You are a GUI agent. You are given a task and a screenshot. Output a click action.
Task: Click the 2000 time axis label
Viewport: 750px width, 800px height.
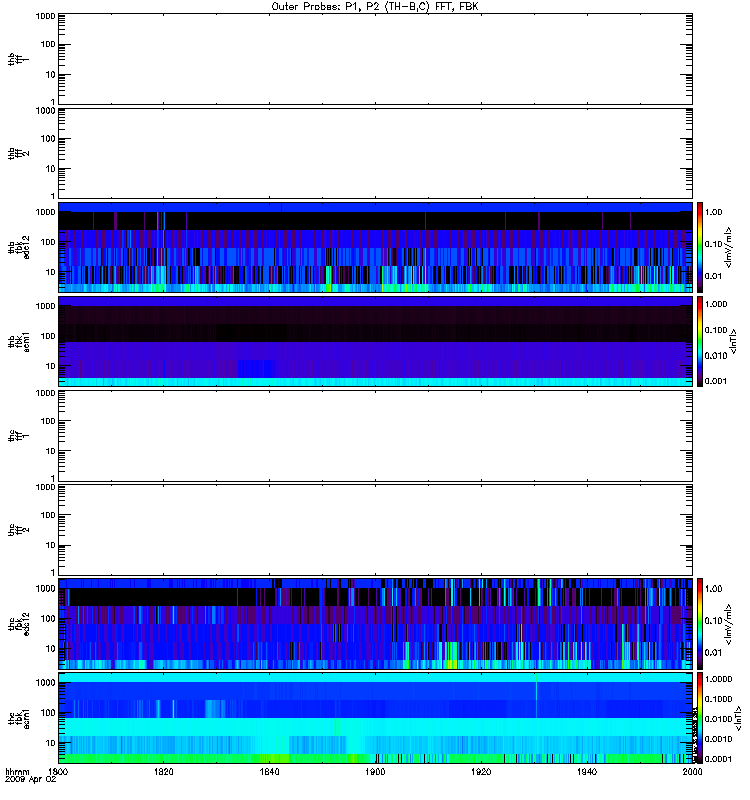pyautogui.click(x=692, y=772)
